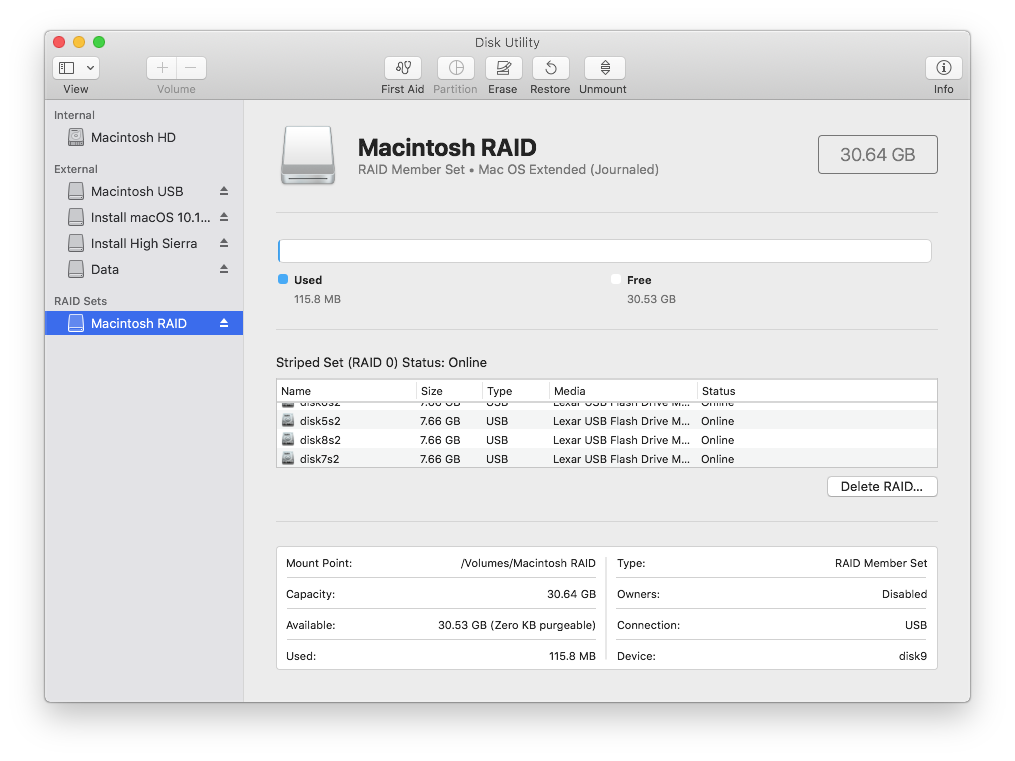Click disk8s2 member disk icon
Image resolution: width=1015 pixels, height=761 pixels.
coord(288,439)
